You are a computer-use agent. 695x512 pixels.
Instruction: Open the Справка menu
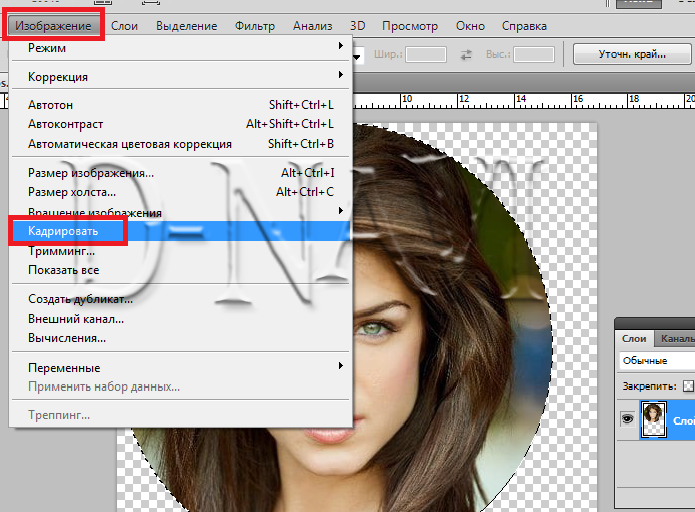pyautogui.click(x=524, y=26)
